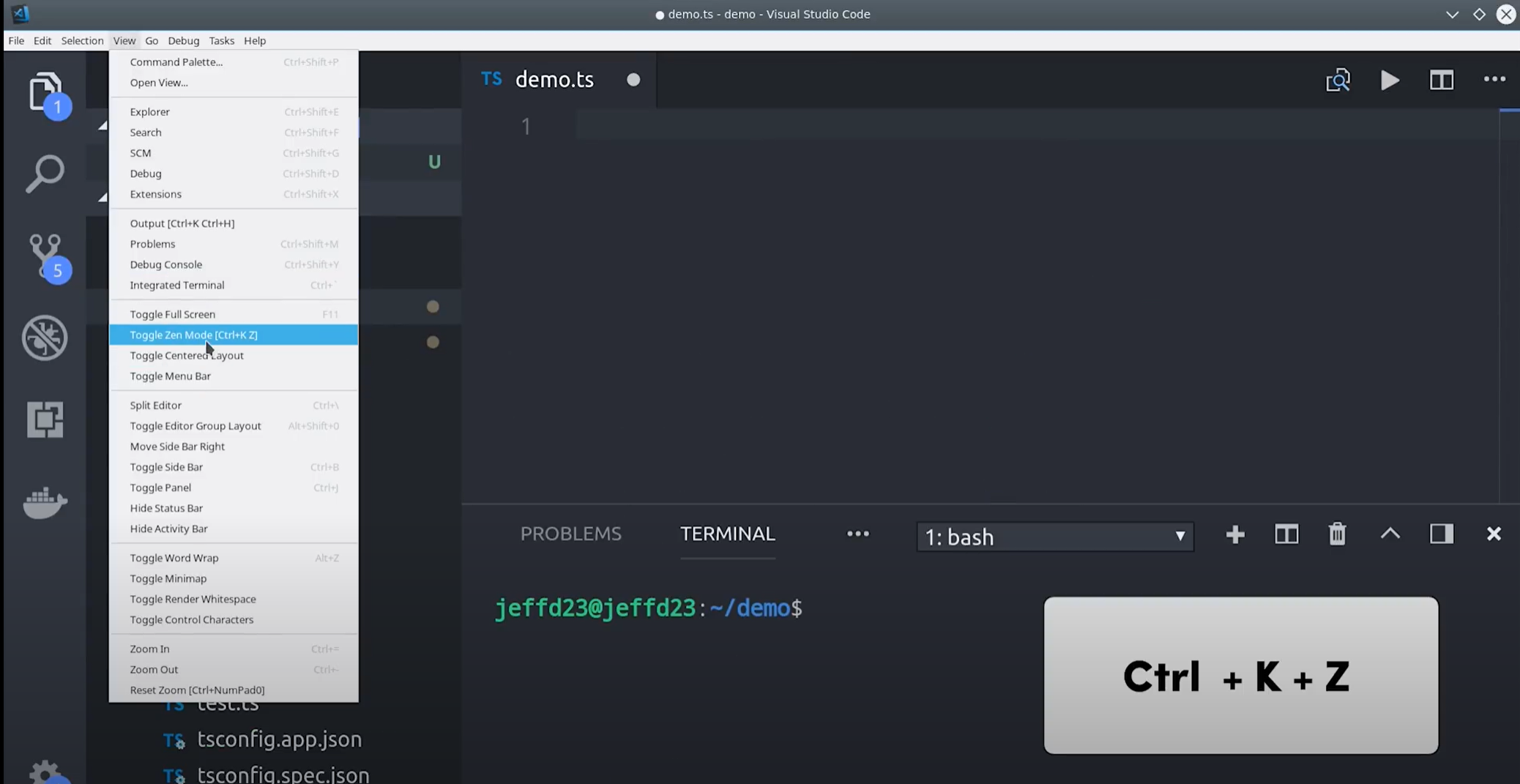Select Zoom In menu entry
The width and height of the screenshot is (1520, 784).
pos(234,648)
